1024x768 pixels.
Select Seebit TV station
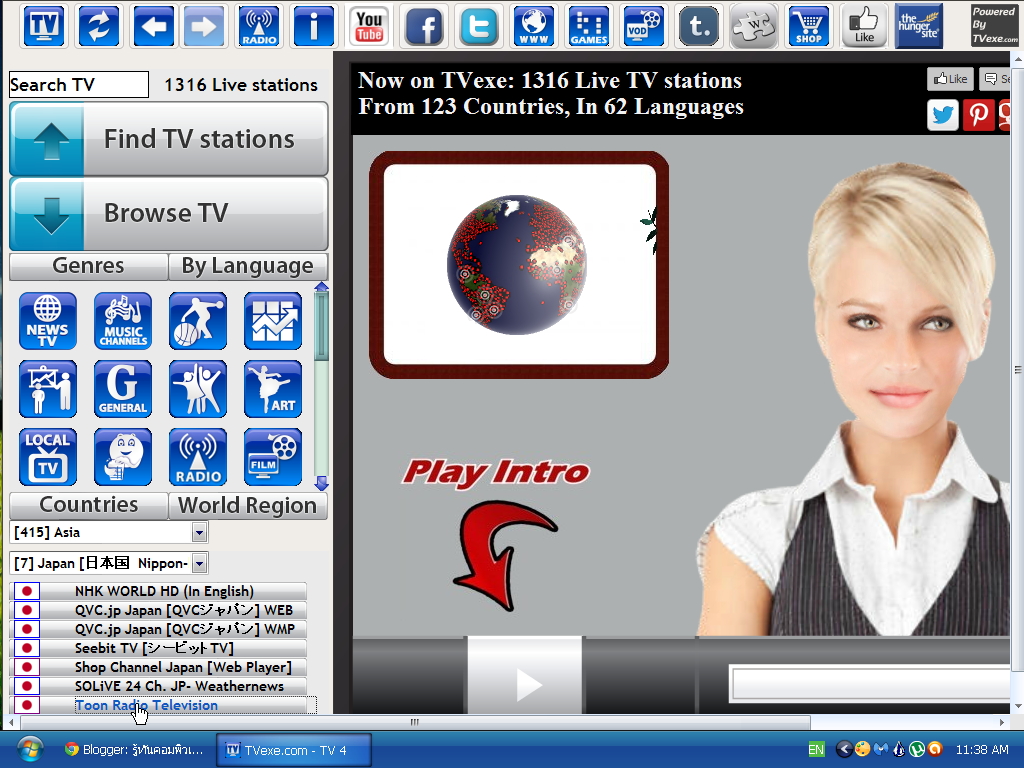pyautogui.click(x=159, y=648)
